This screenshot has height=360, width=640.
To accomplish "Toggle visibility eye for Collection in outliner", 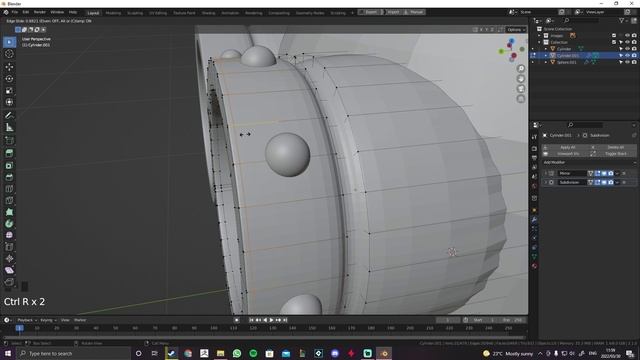I will tap(627, 42).
